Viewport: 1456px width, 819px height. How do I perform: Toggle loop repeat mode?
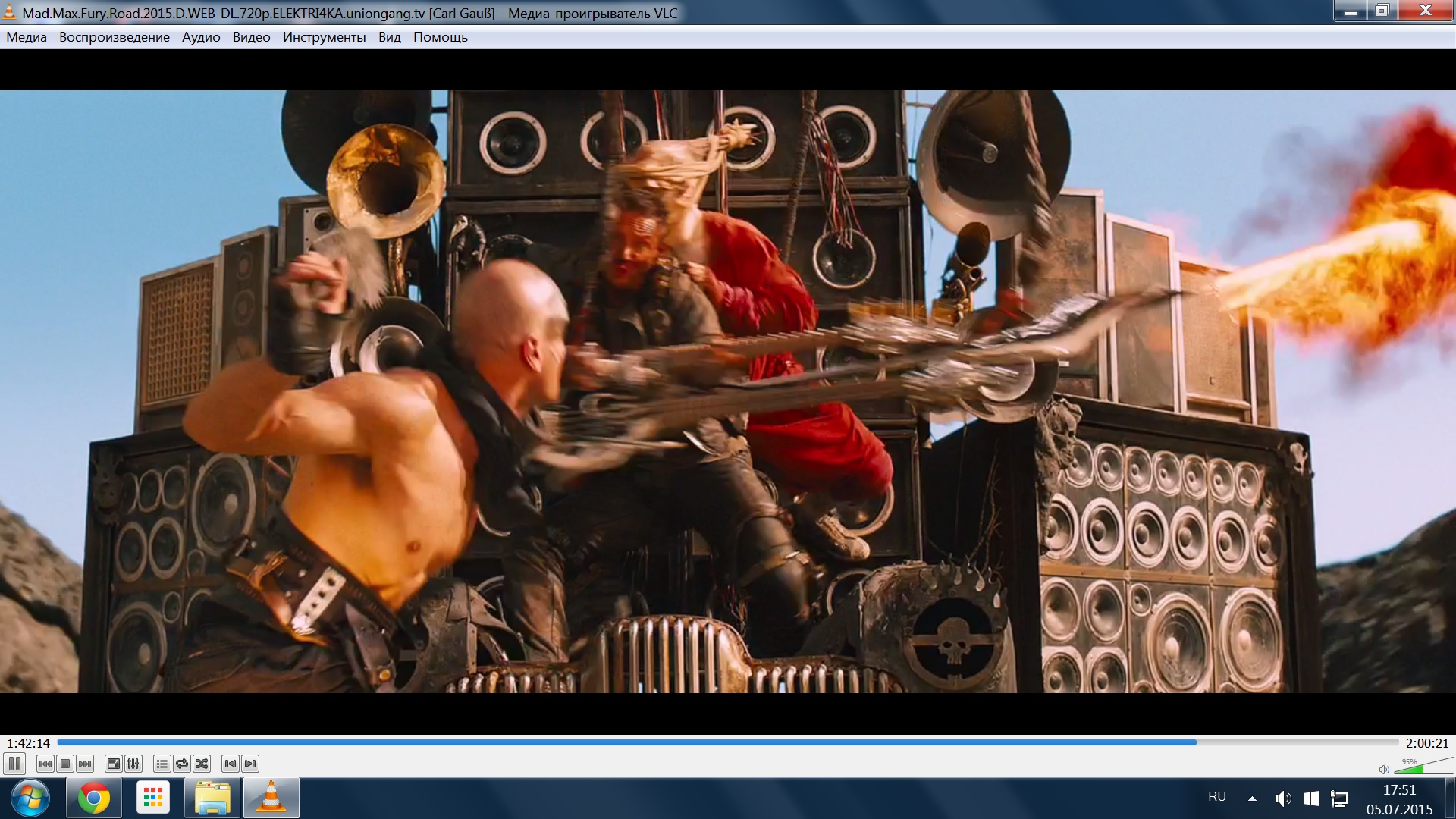tap(182, 764)
